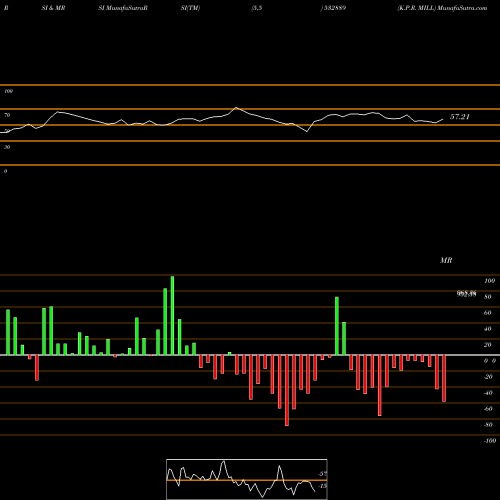Click the 'SI(TM)' header text

pyautogui.click(x=190, y=8)
